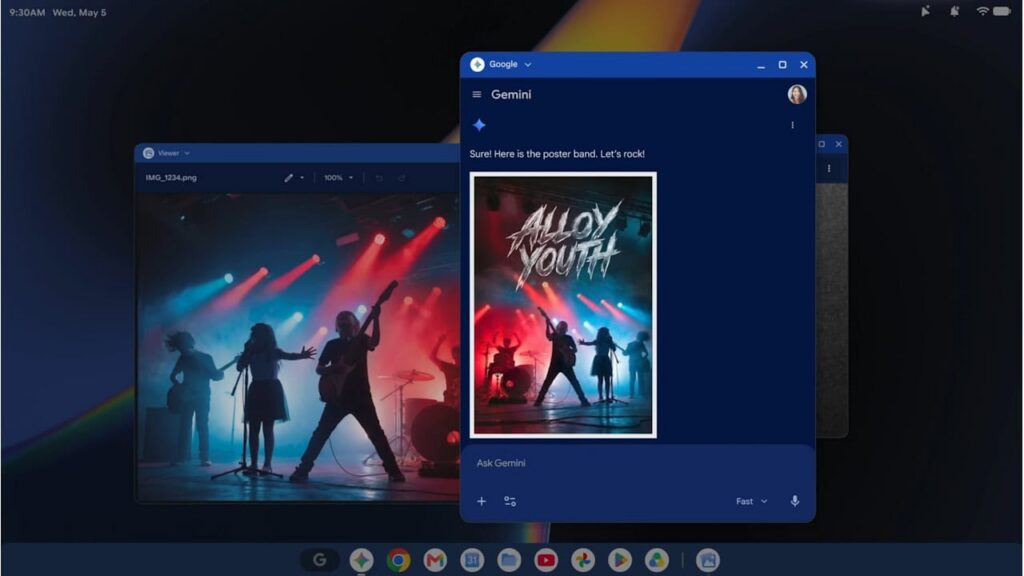Open the profile avatar in Gemini

[797, 95]
